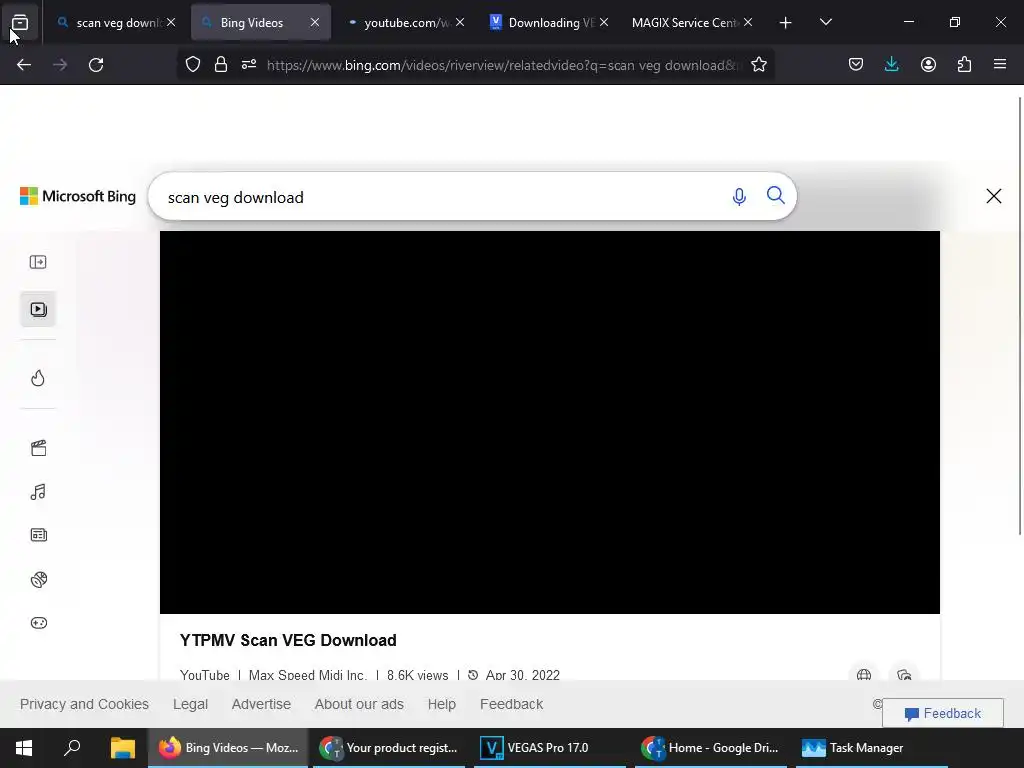Open News icon in sidebar
1024x768 pixels.
click(39, 536)
